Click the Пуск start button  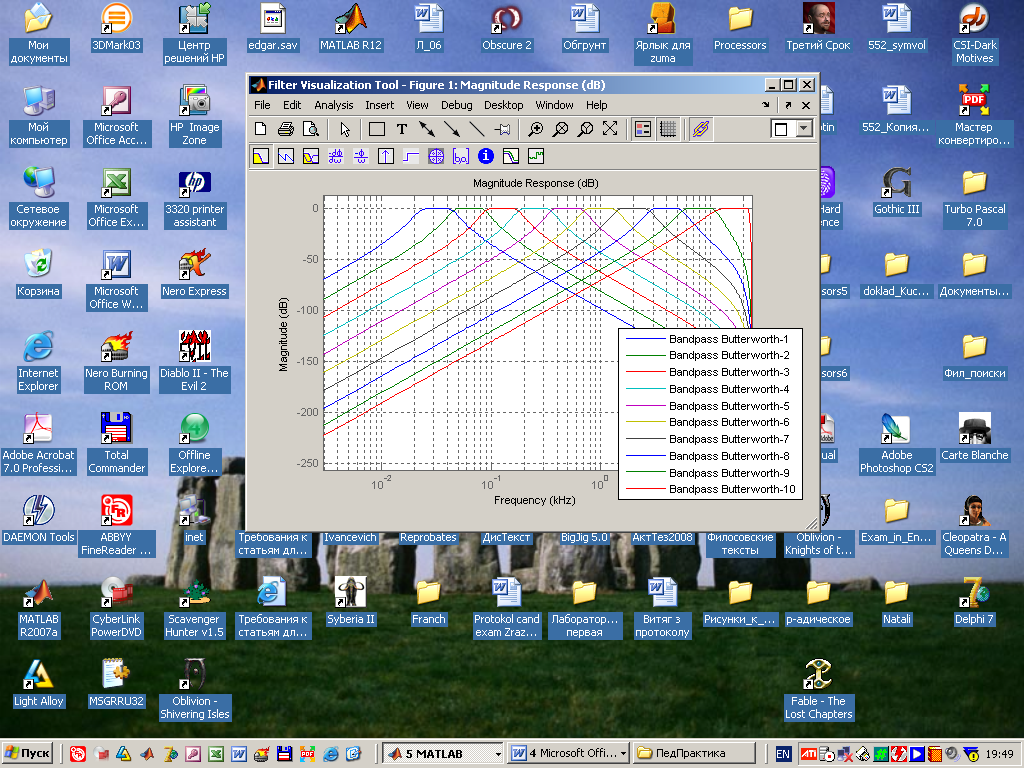pos(28,754)
